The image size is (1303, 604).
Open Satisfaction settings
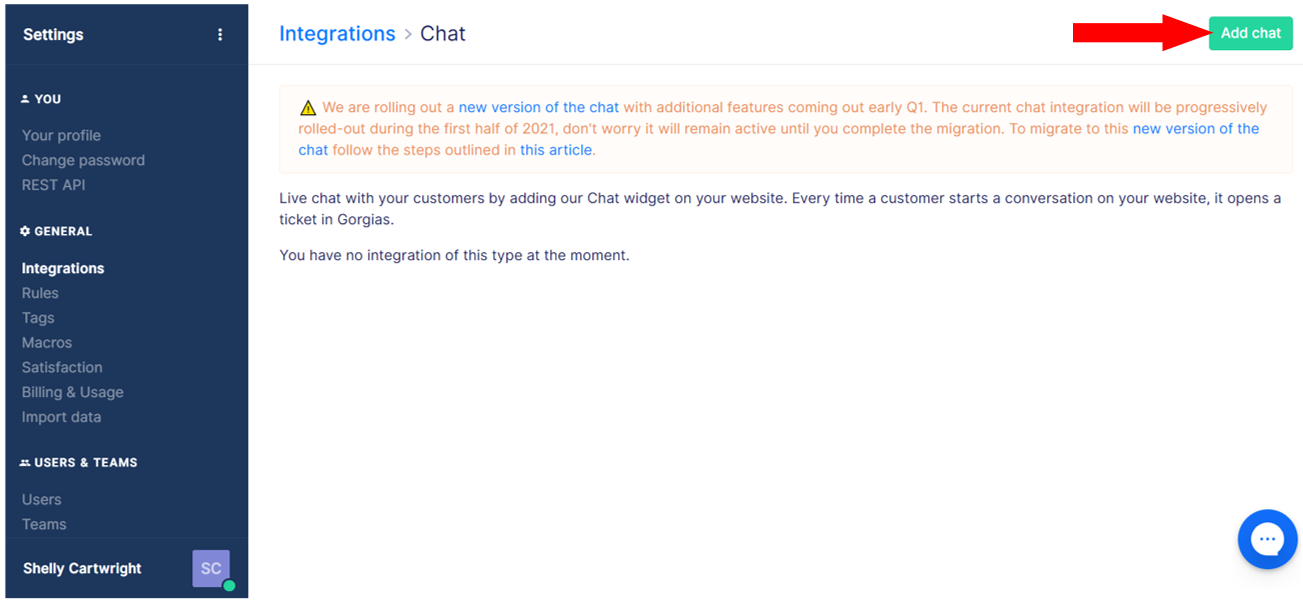pos(62,367)
